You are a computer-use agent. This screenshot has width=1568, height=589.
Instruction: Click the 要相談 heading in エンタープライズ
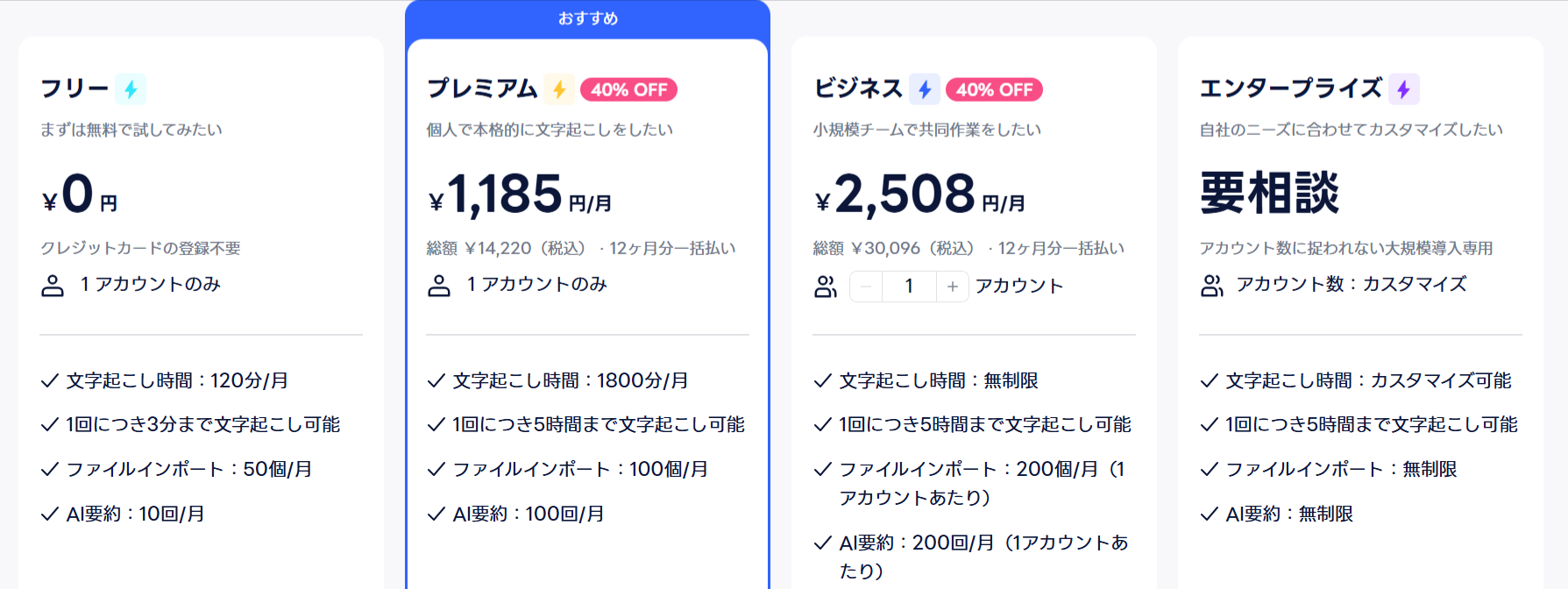(x=1269, y=193)
